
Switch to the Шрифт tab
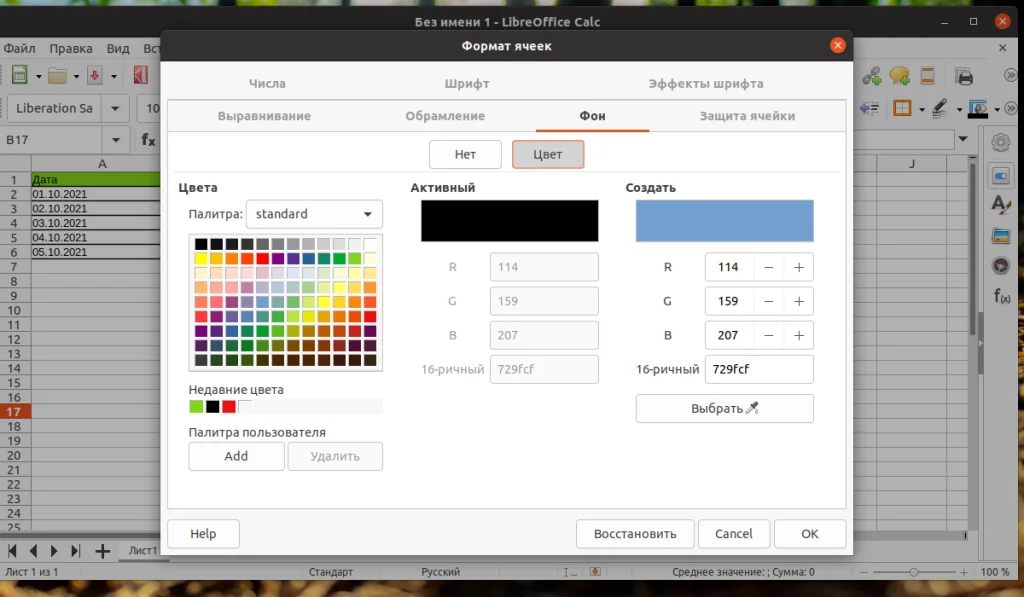(x=466, y=83)
